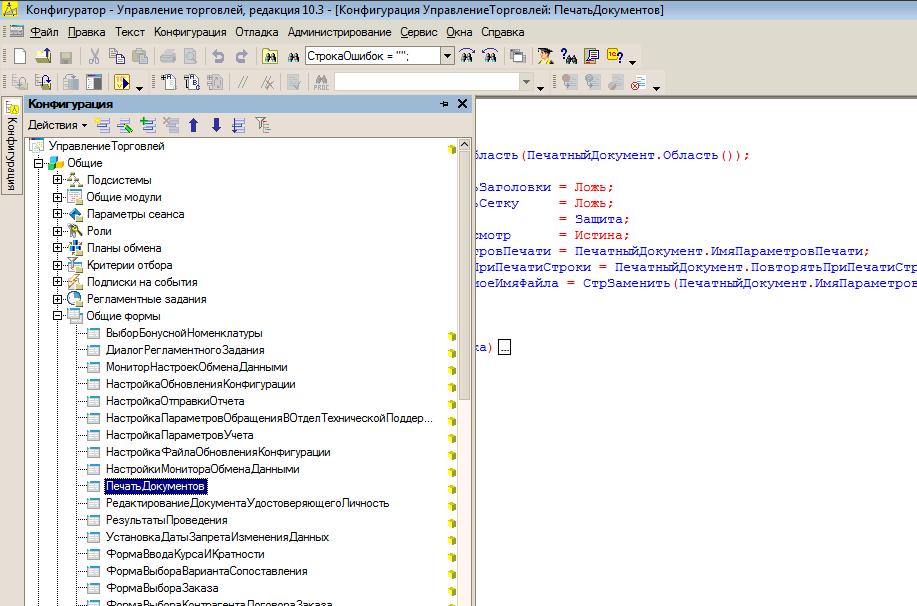Open the Конфигурация menu

click(x=190, y=32)
